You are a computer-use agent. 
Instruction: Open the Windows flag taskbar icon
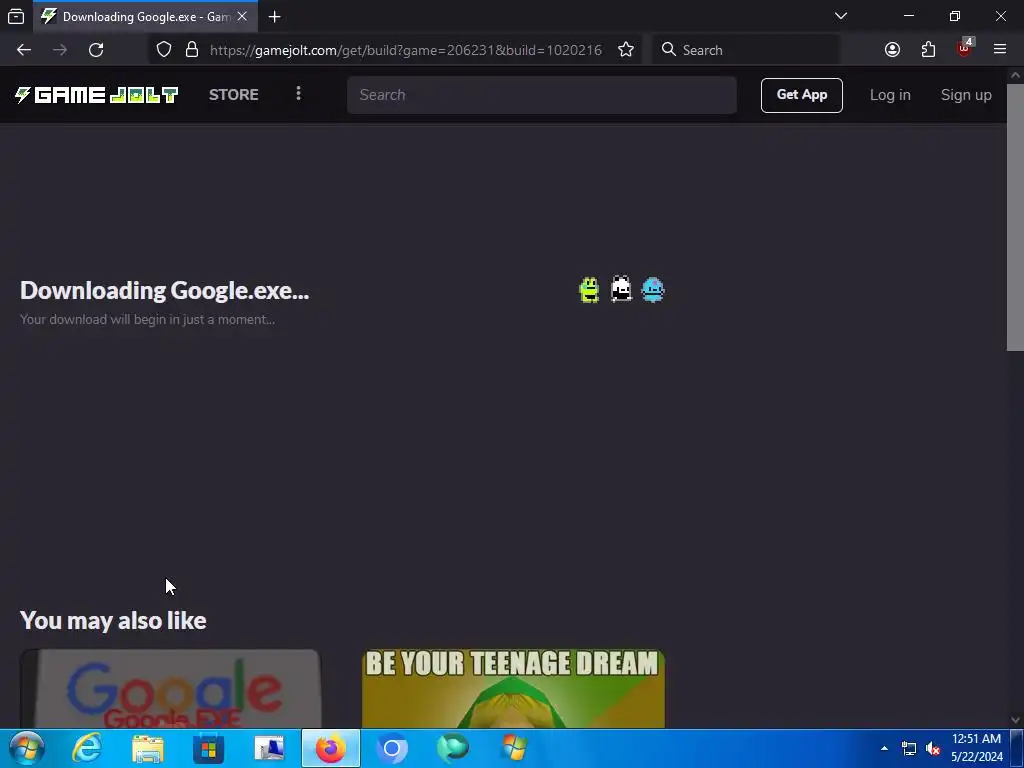pos(514,748)
